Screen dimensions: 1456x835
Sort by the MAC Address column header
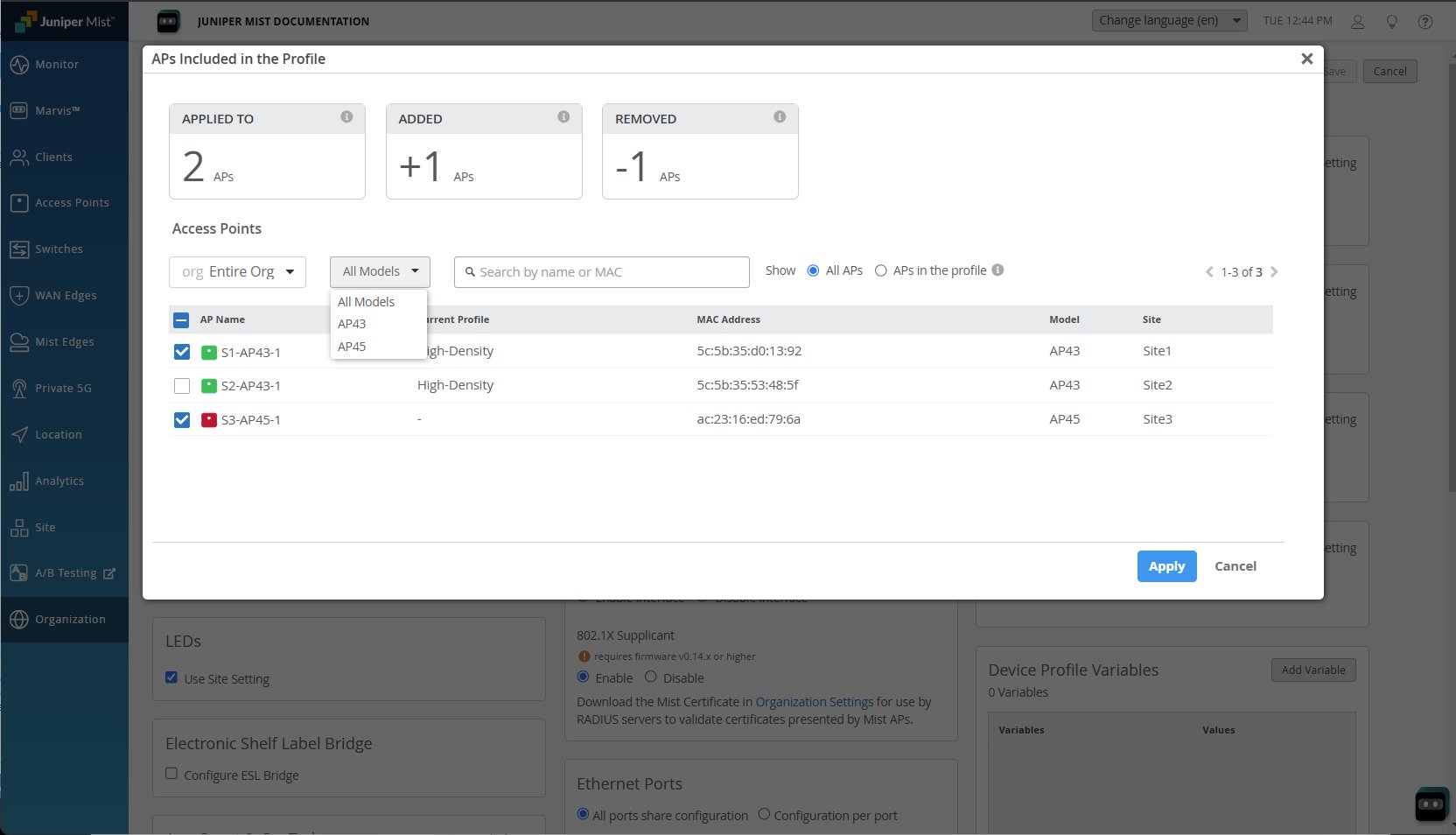point(728,319)
